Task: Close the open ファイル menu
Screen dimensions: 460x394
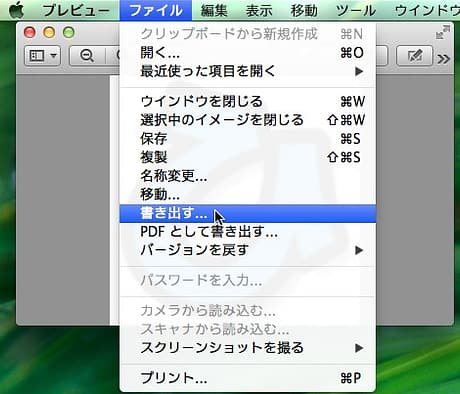Action: [156, 10]
